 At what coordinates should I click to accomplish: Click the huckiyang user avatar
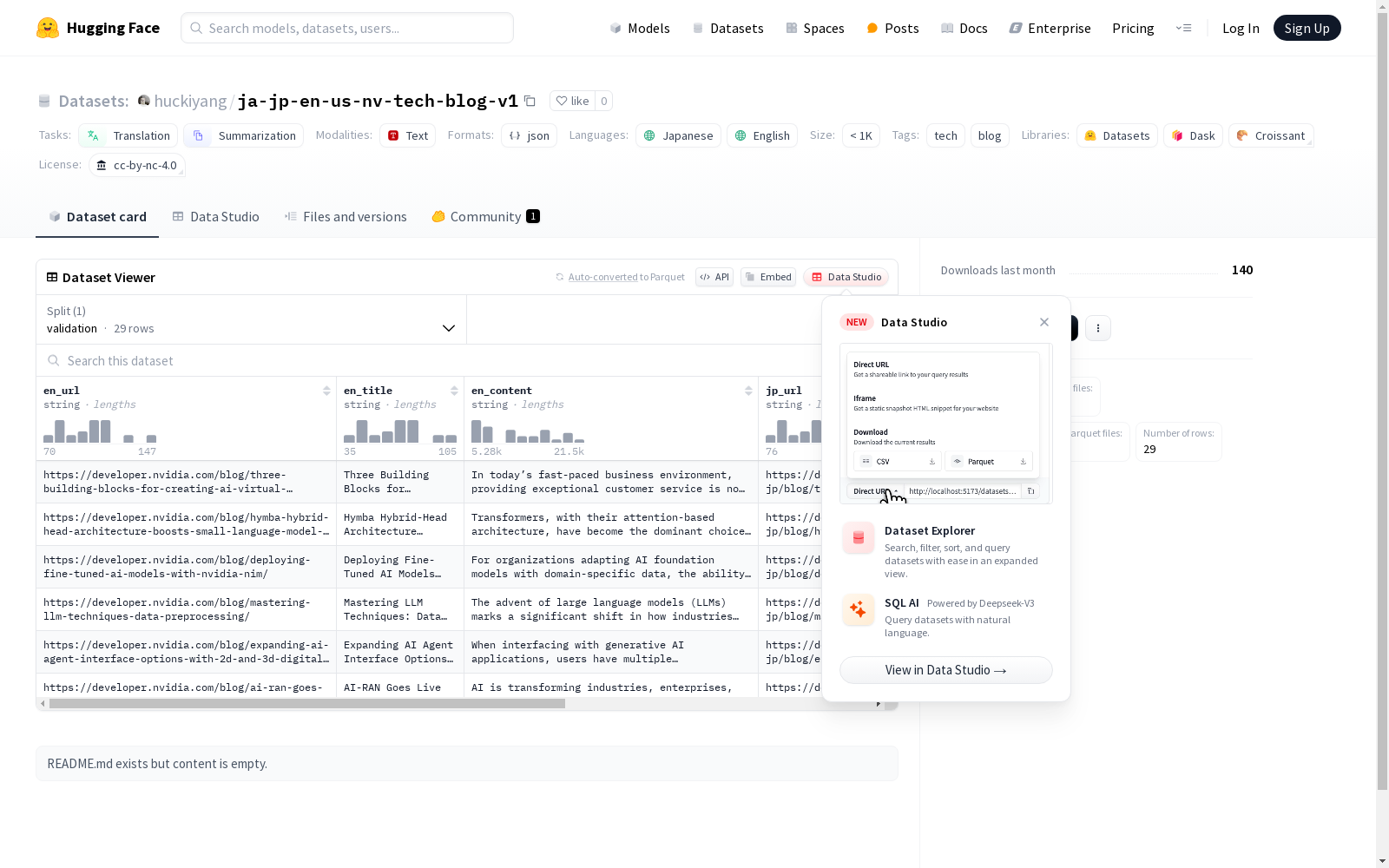(x=144, y=101)
